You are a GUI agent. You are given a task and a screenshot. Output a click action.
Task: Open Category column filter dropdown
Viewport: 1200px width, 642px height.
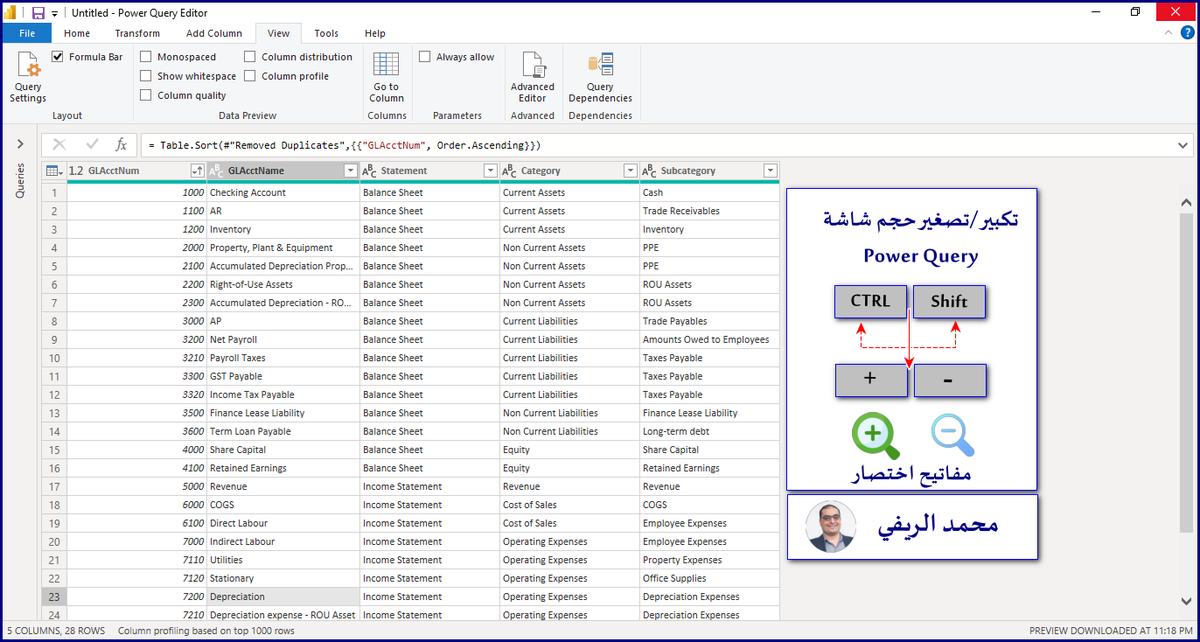[x=630, y=171]
